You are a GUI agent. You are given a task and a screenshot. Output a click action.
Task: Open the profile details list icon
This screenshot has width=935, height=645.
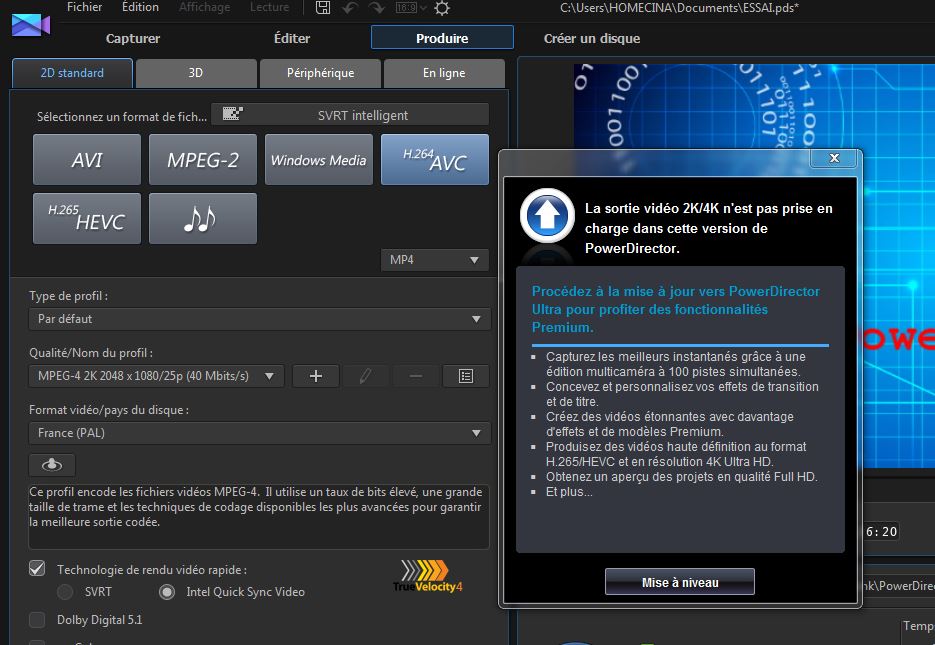(x=466, y=376)
